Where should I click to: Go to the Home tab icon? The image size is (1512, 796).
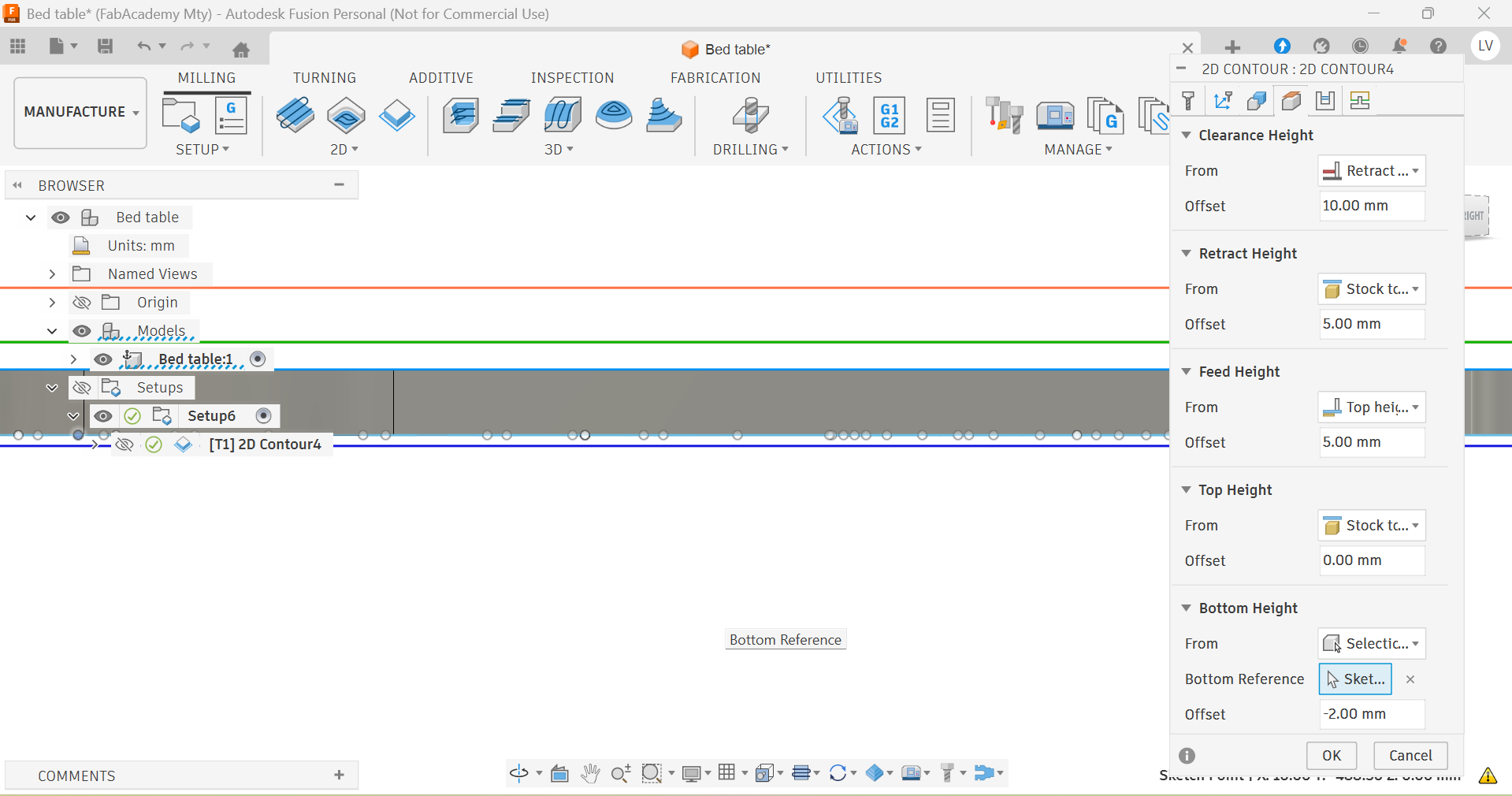[x=241, y=50]
